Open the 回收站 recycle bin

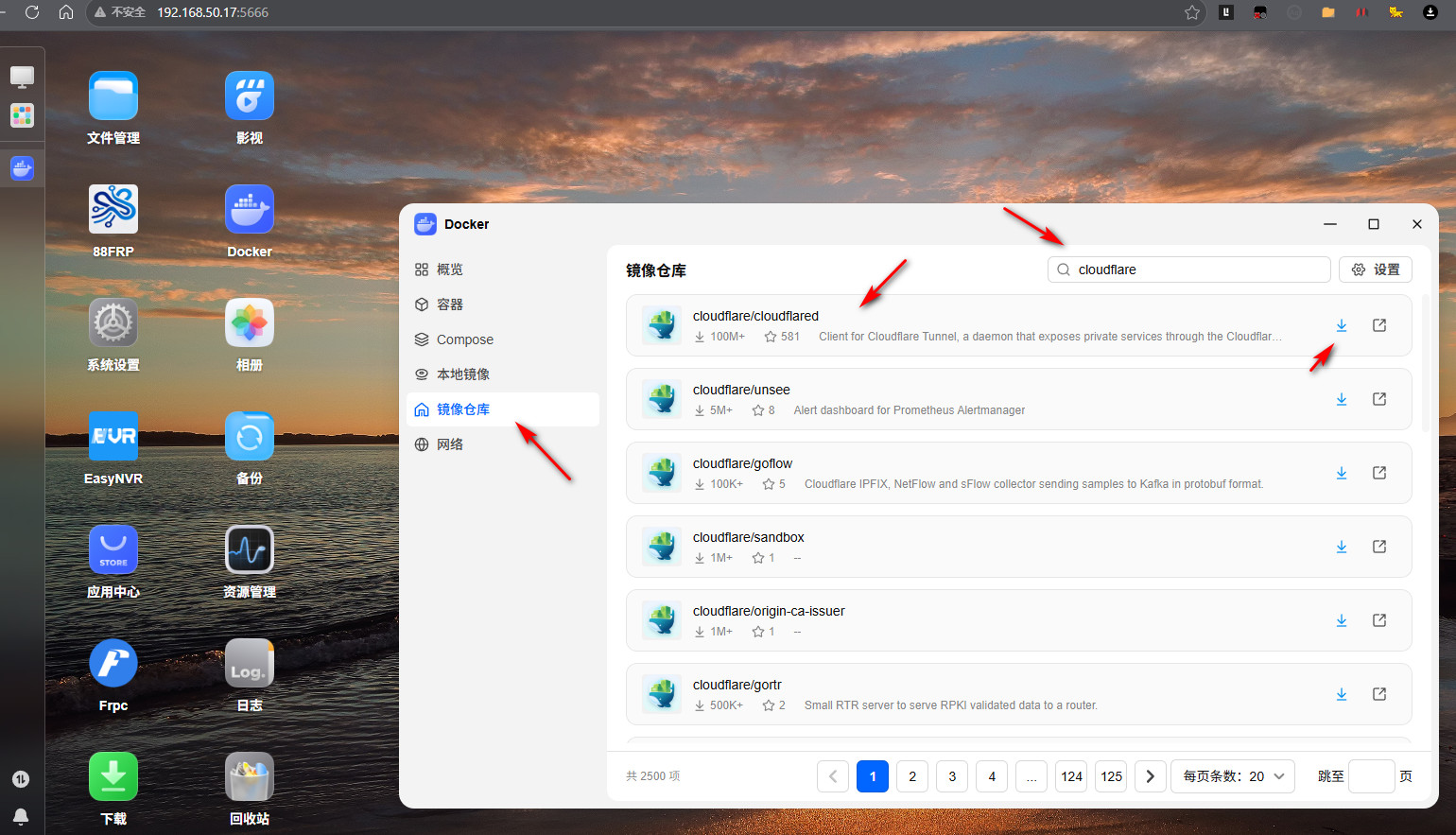pyautogui.click(x=250, y=777)
